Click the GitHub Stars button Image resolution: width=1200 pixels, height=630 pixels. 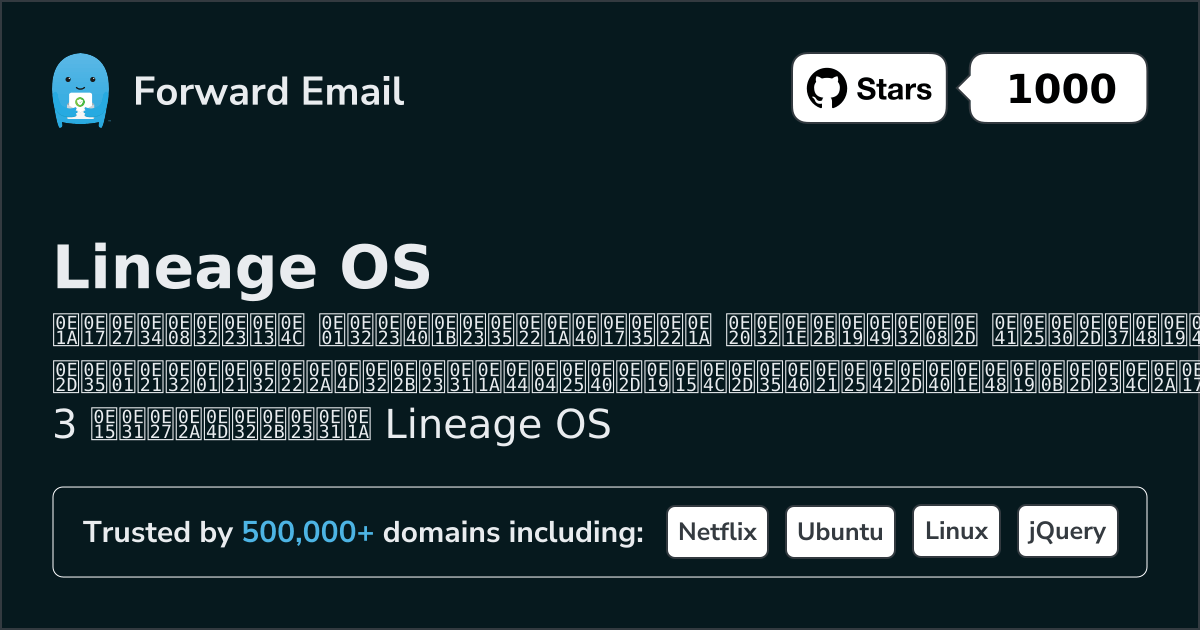(868, 88)
